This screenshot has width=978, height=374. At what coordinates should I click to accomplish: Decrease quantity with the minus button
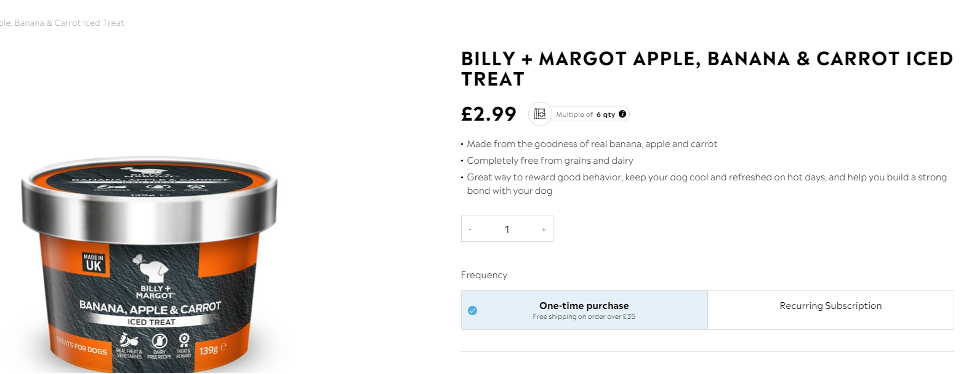point(470,229)
